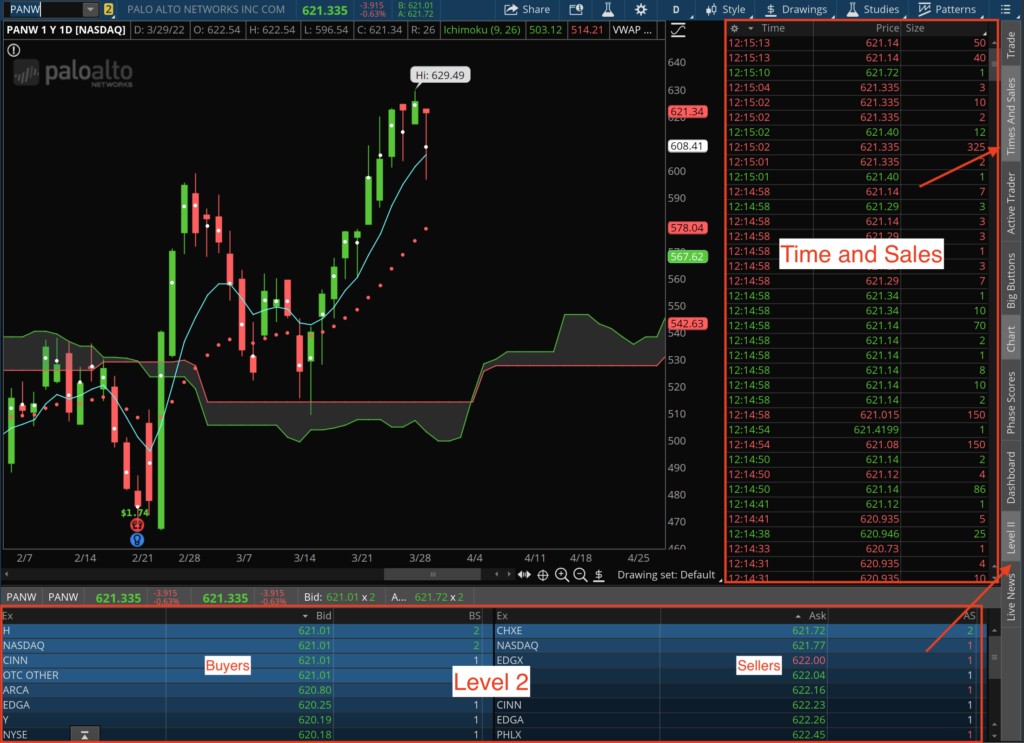
Task: Open the Drawings menu
Action: coord(796,9)
